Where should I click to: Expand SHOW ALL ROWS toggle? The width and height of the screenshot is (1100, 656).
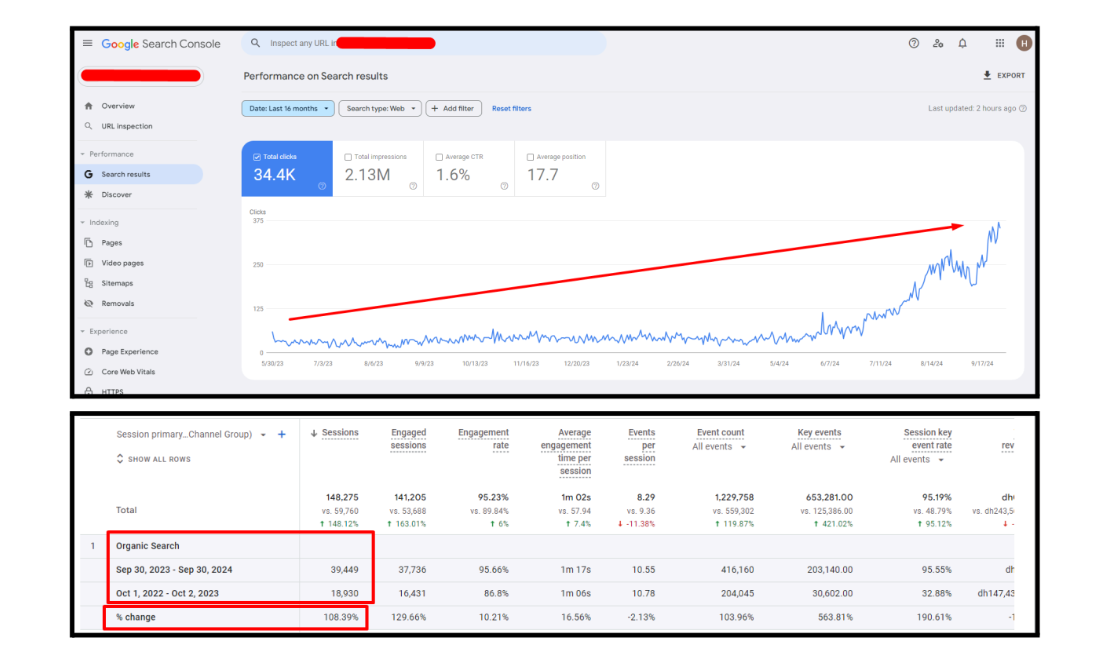153,459
